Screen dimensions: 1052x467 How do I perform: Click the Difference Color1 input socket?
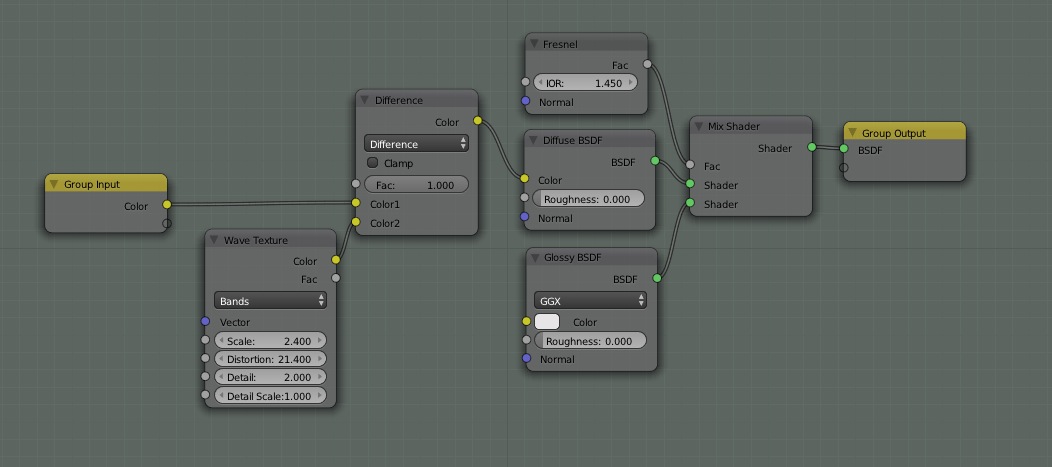coord(356,203)
